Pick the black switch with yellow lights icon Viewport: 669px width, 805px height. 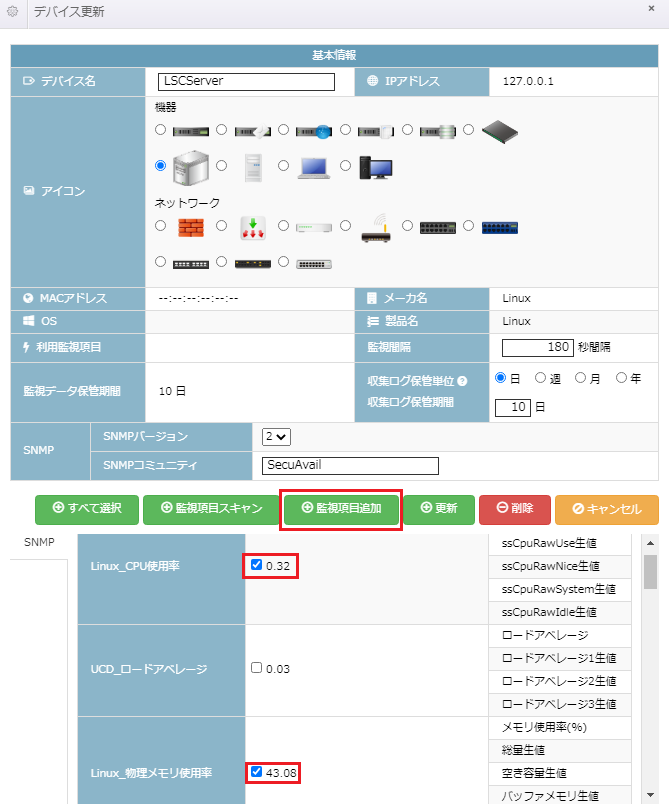[253, 264]
